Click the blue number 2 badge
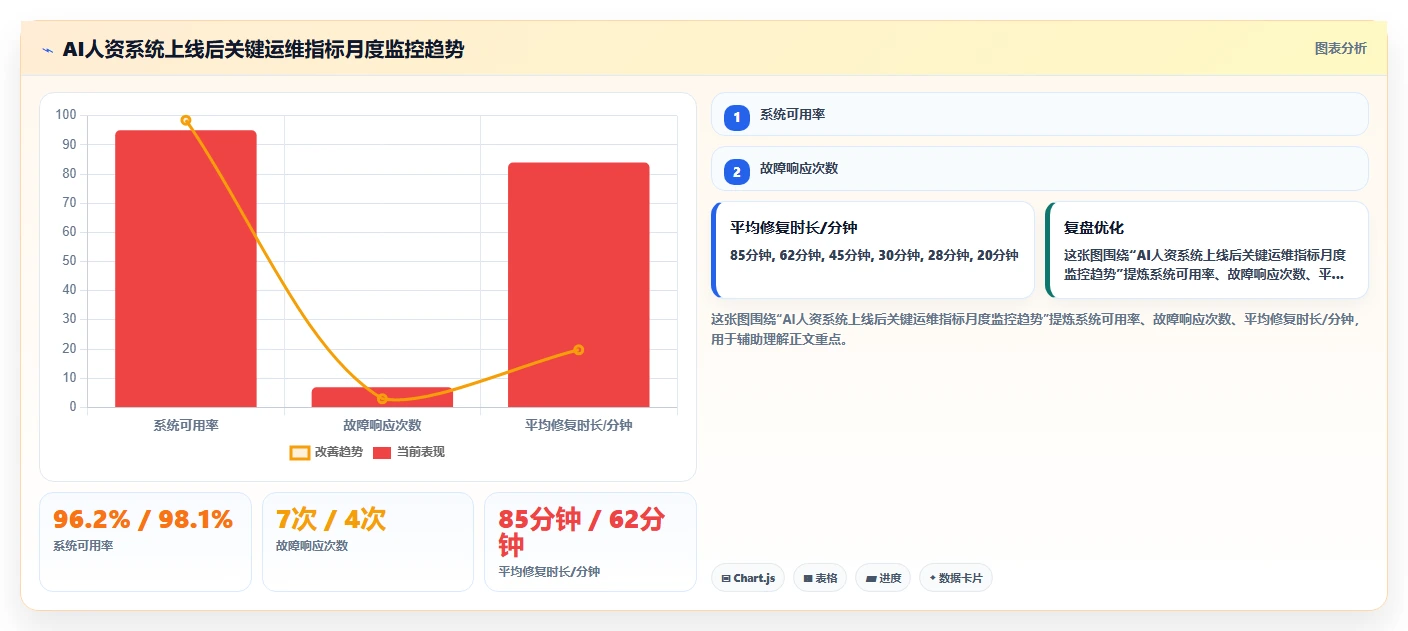This screenshot has height=631, width=1408. [737, 172]
